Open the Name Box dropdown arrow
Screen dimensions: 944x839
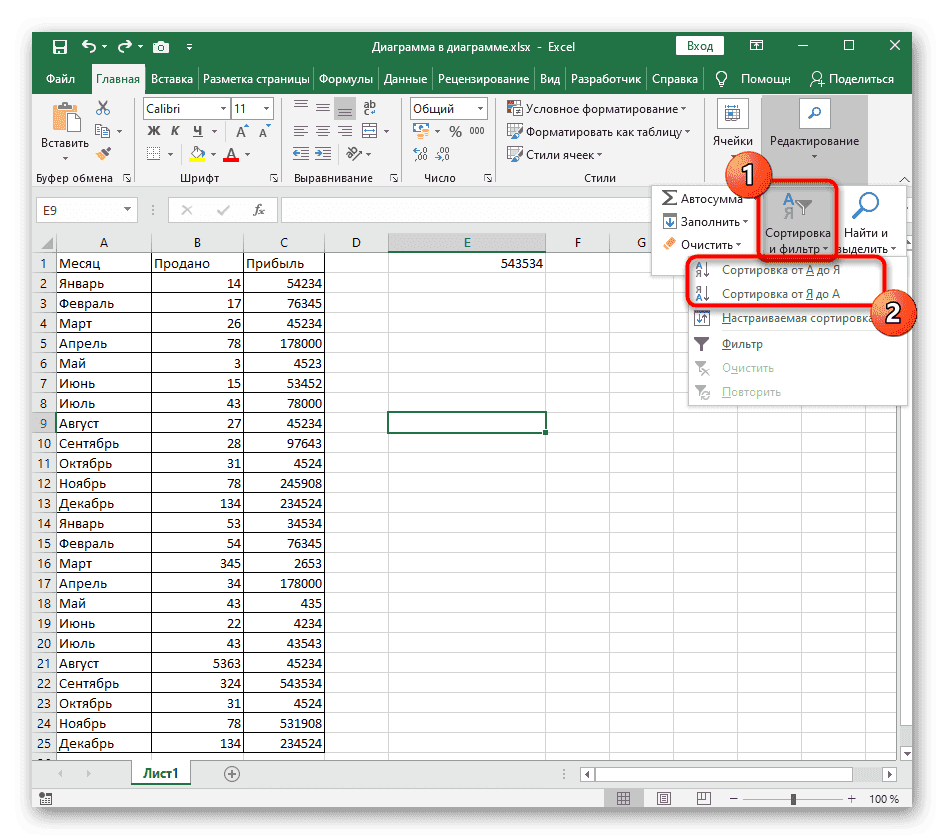[128, 210]
